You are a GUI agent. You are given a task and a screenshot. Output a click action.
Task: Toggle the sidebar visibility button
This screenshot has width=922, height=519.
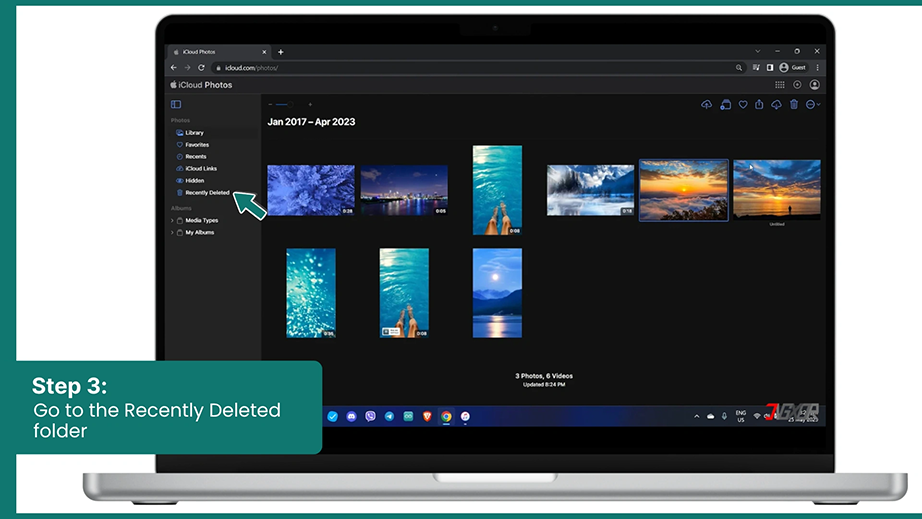coord(176,104)
